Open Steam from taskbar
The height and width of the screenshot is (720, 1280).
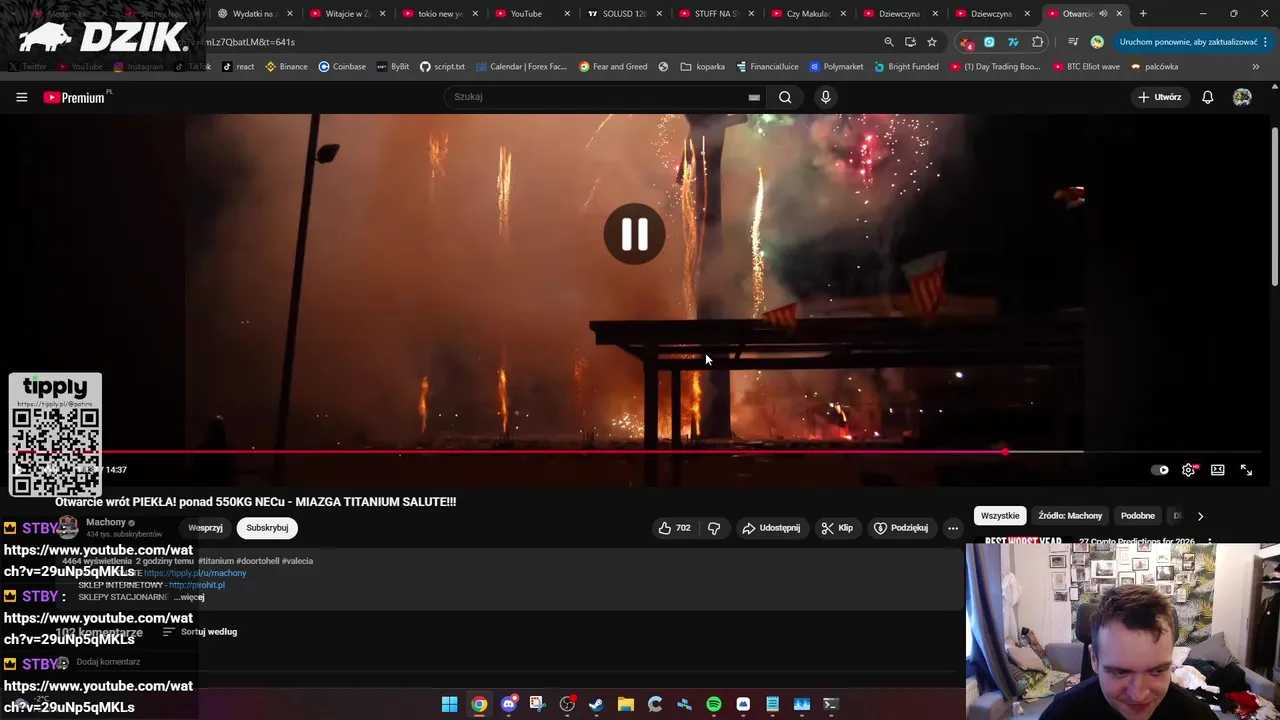pyautogui.click(x=596, y=704)
